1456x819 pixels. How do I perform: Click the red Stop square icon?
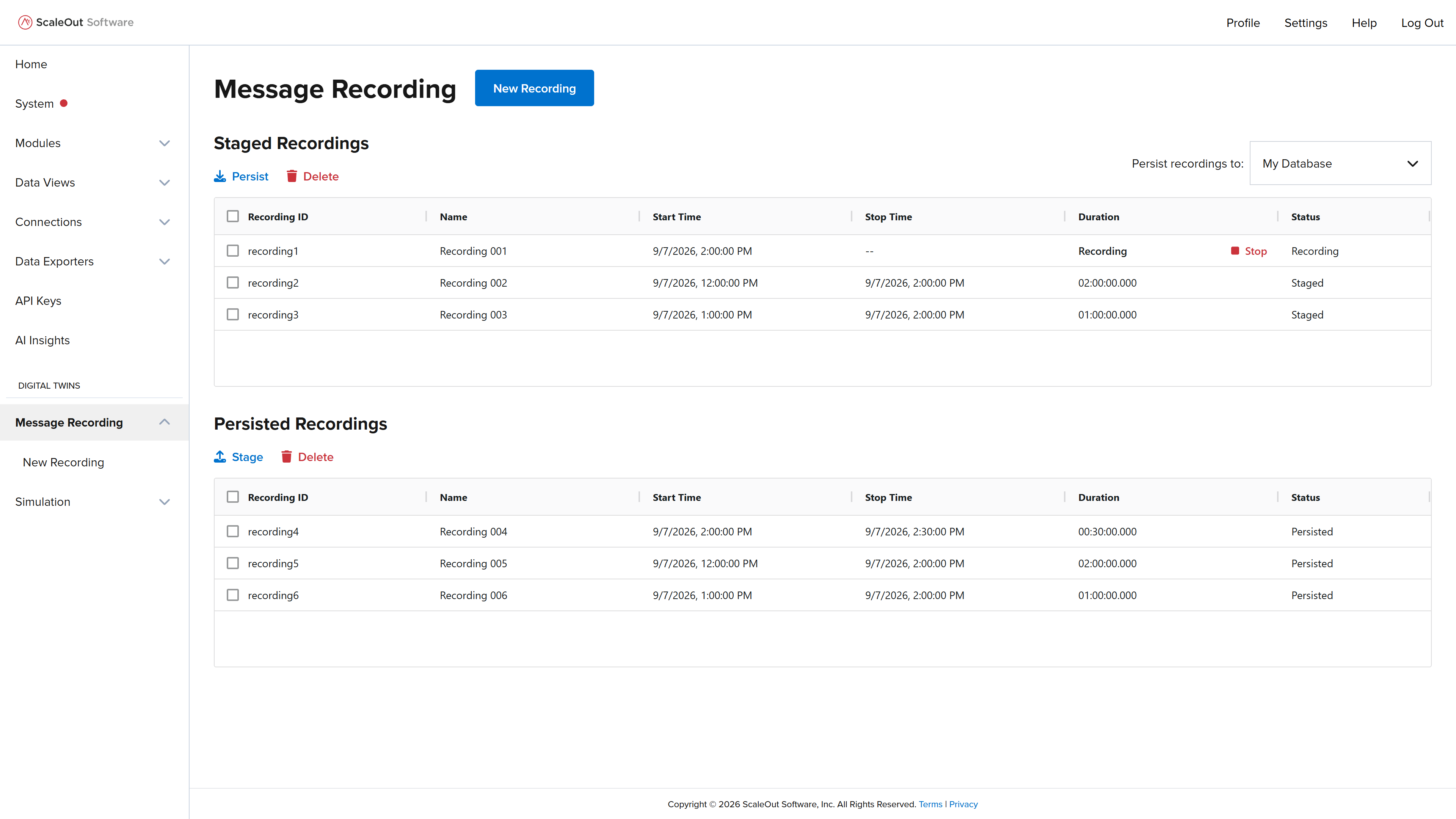(x=1235, y=251)
